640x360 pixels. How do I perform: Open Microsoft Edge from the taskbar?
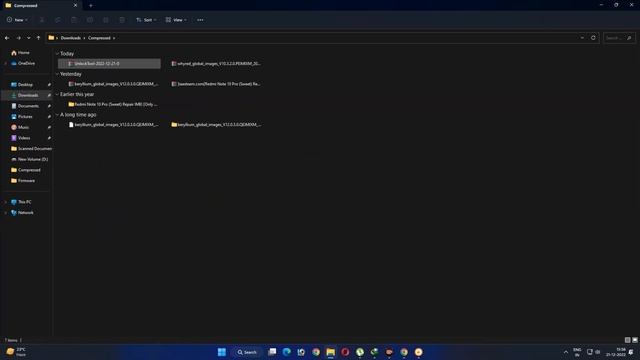[x=287, y=352]
